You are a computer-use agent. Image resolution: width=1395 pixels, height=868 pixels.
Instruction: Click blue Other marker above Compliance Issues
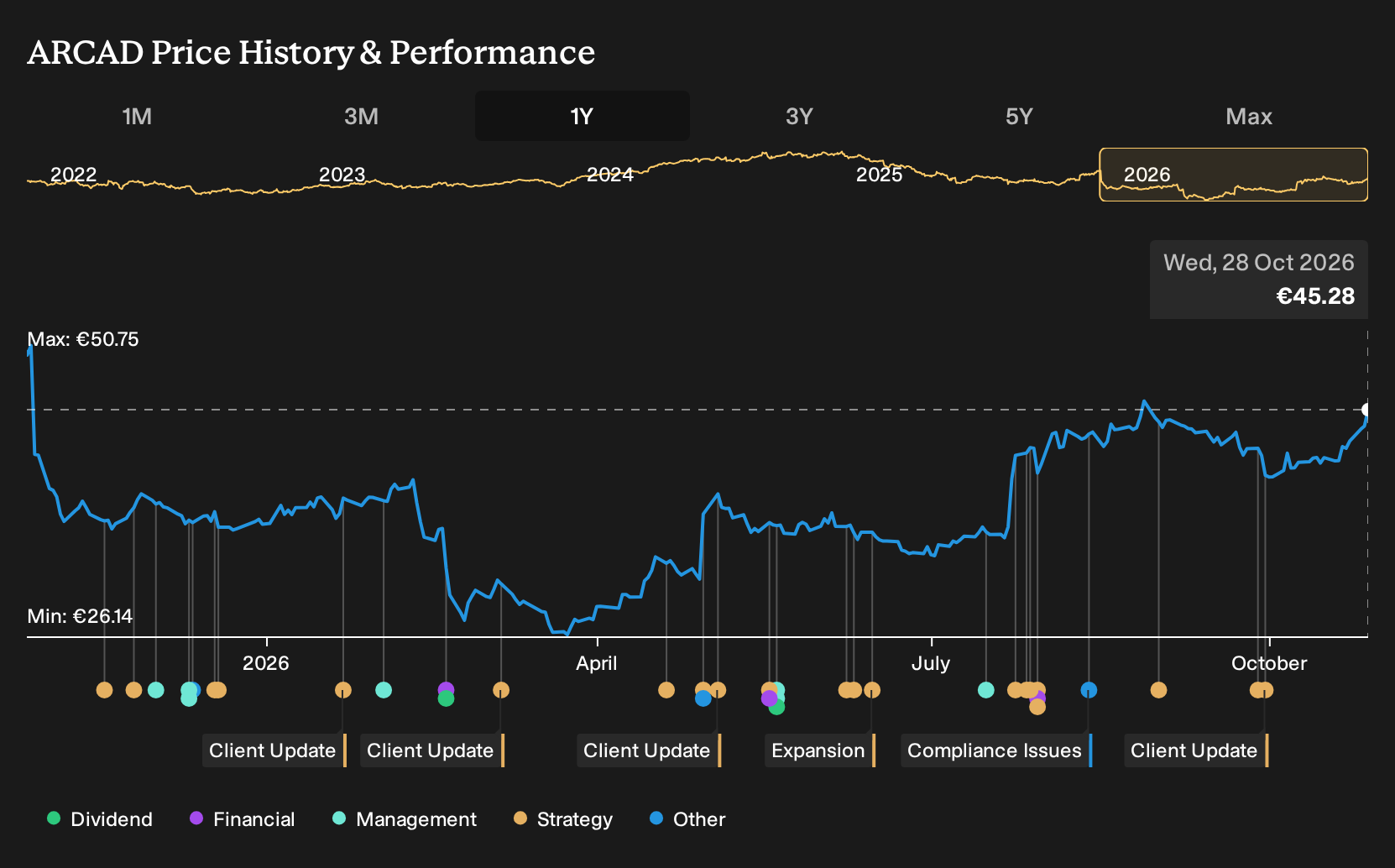1089,690
